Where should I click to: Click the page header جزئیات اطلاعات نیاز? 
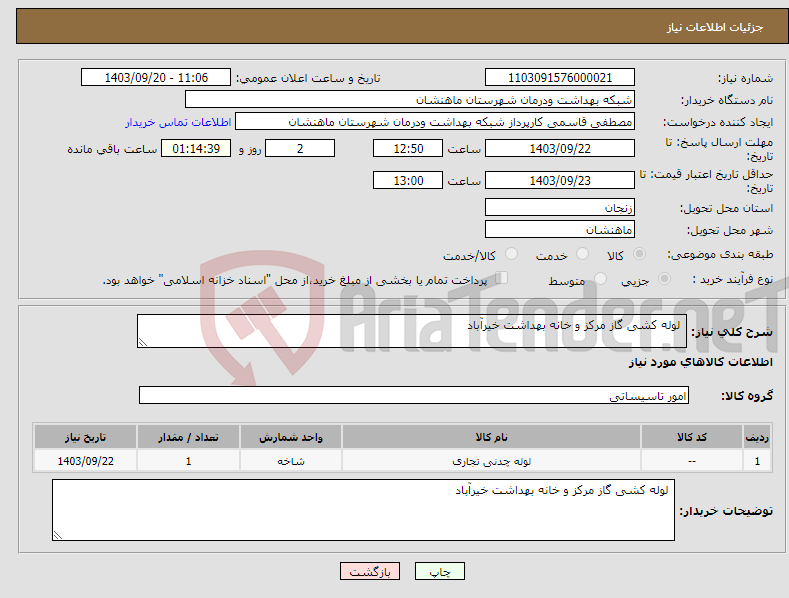click(715, 27)
